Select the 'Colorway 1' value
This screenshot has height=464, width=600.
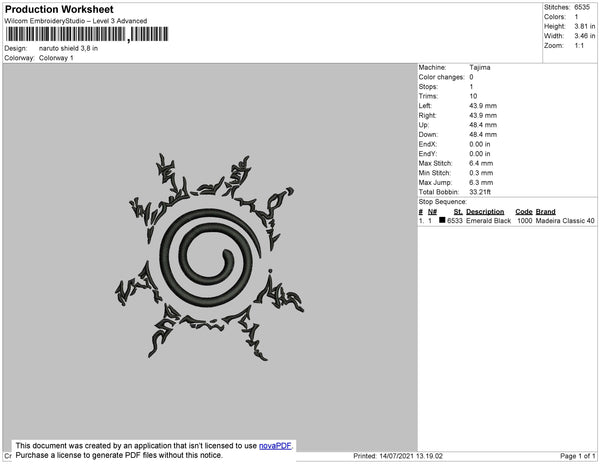pos(56,58)
